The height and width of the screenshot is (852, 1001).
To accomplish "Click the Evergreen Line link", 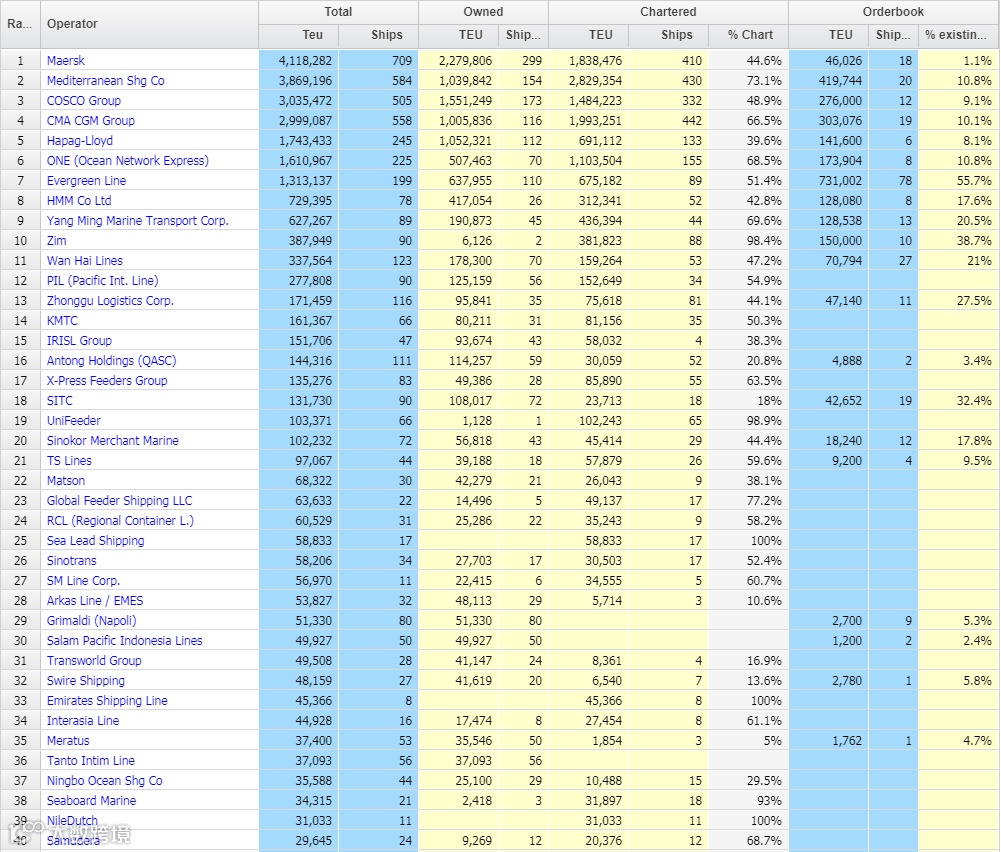I will pos(86,181).
